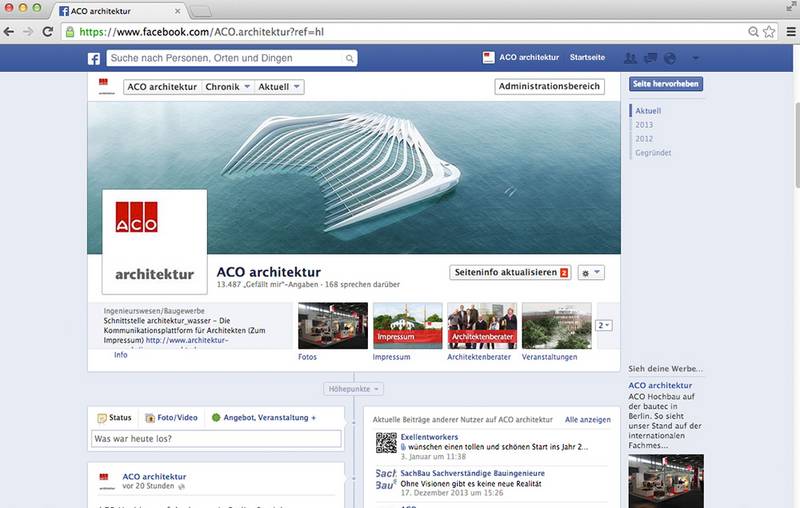Click the search magnifier in Facebook search box
This screenshot has height=508, width=800.
349,59
